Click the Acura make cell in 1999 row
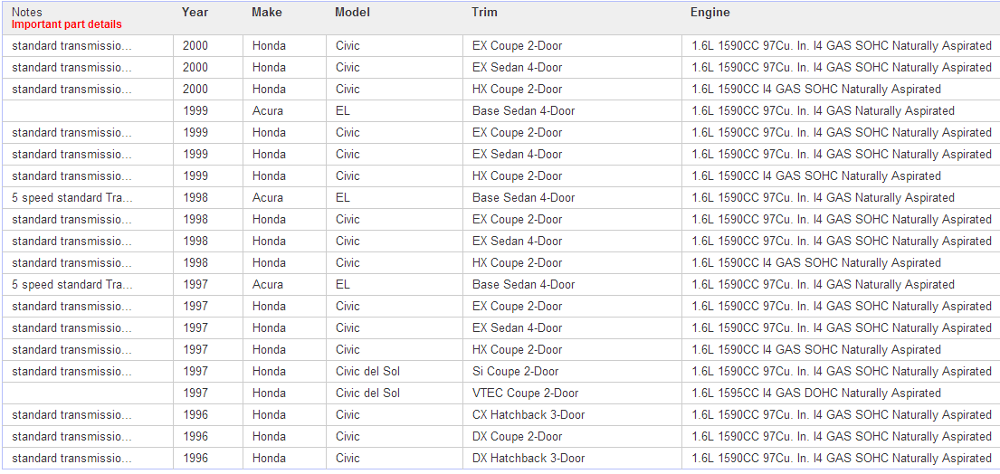The image size is (1000, 474). coord(267,111)
